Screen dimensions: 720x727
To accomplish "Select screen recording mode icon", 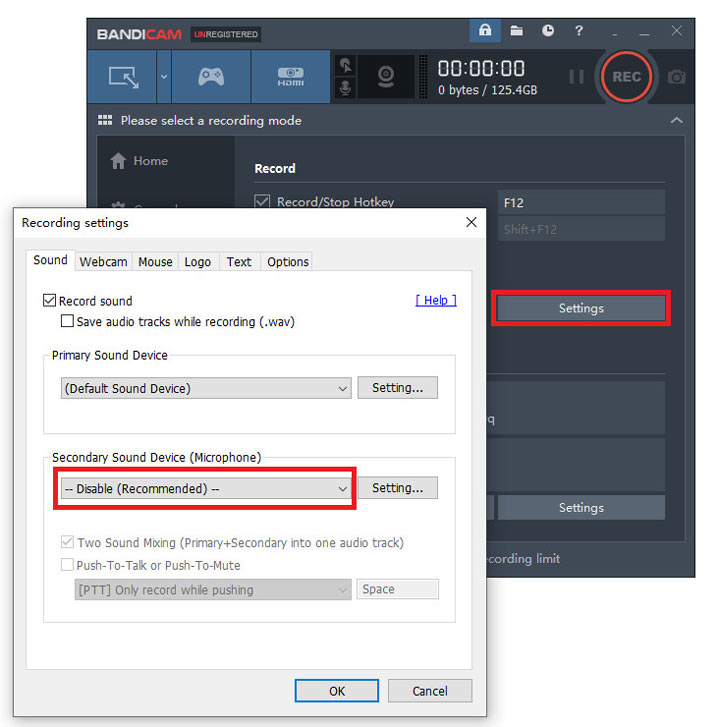I will click(124, 77).
